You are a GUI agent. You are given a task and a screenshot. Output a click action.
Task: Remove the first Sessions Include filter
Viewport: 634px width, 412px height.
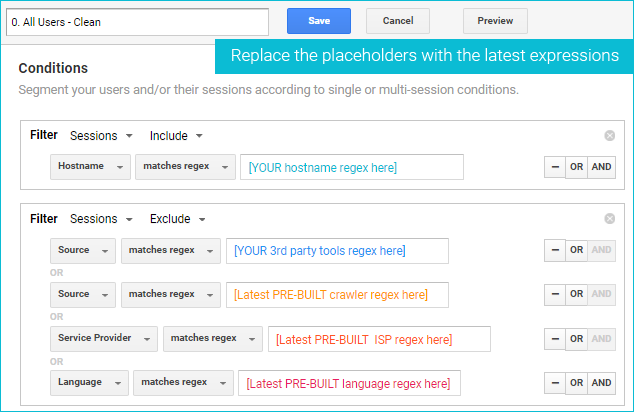[609, 135]
